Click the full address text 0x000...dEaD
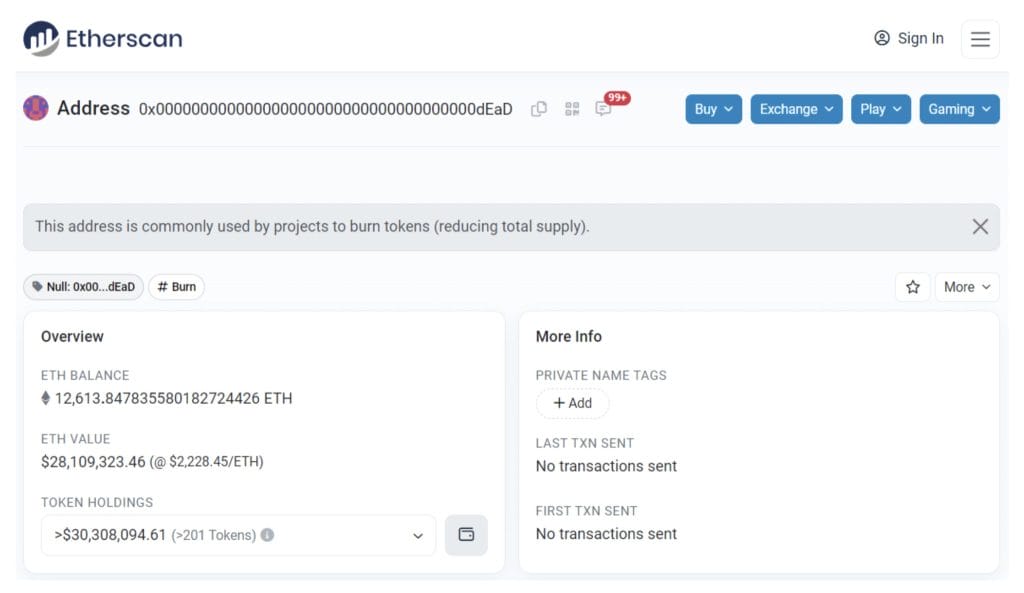Viewport: 1024px width, 593px height. (x=325, y=109)
